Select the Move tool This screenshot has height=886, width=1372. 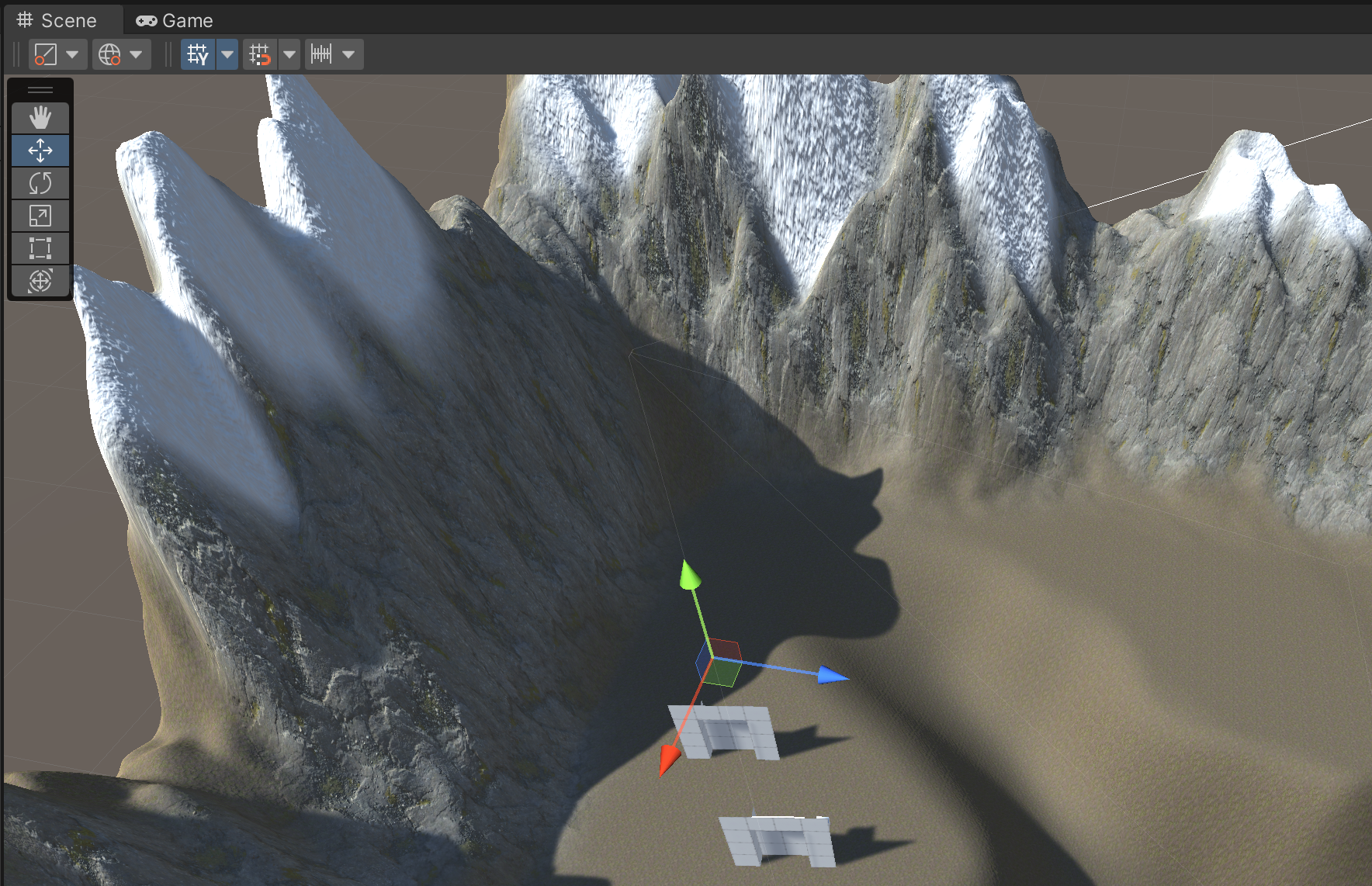[x=40, y=151]
